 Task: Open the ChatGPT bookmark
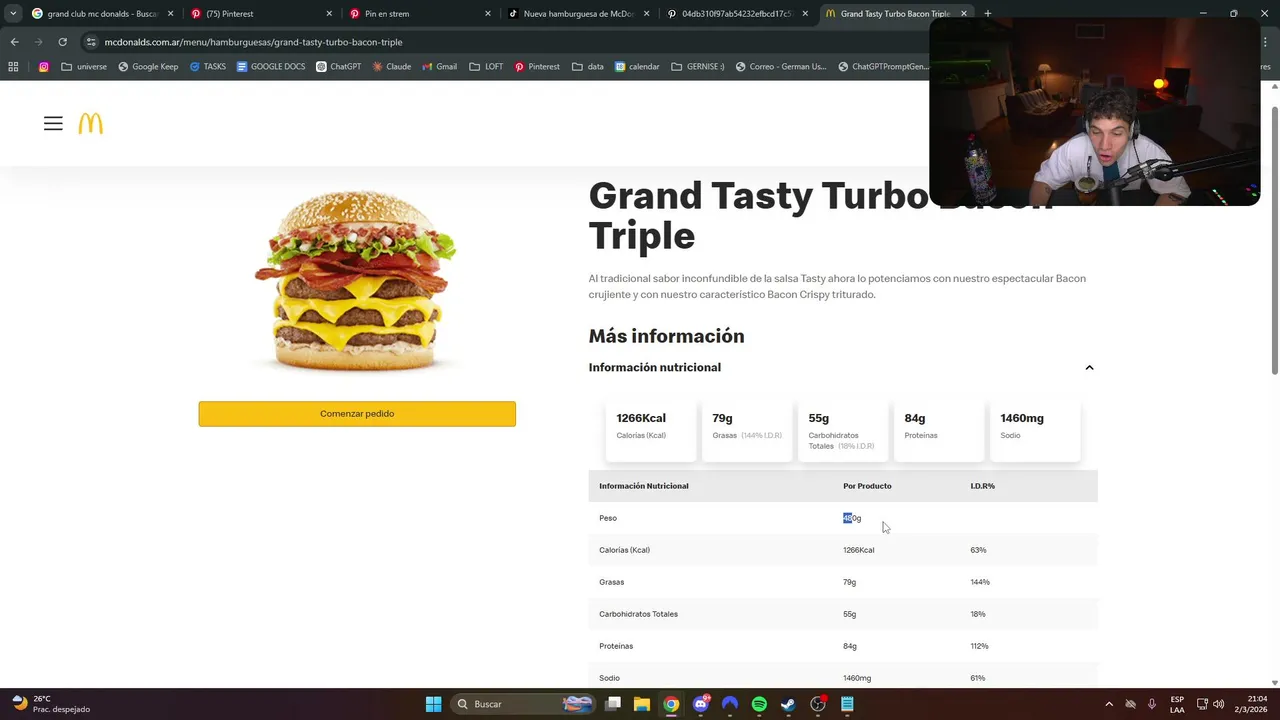338,67
